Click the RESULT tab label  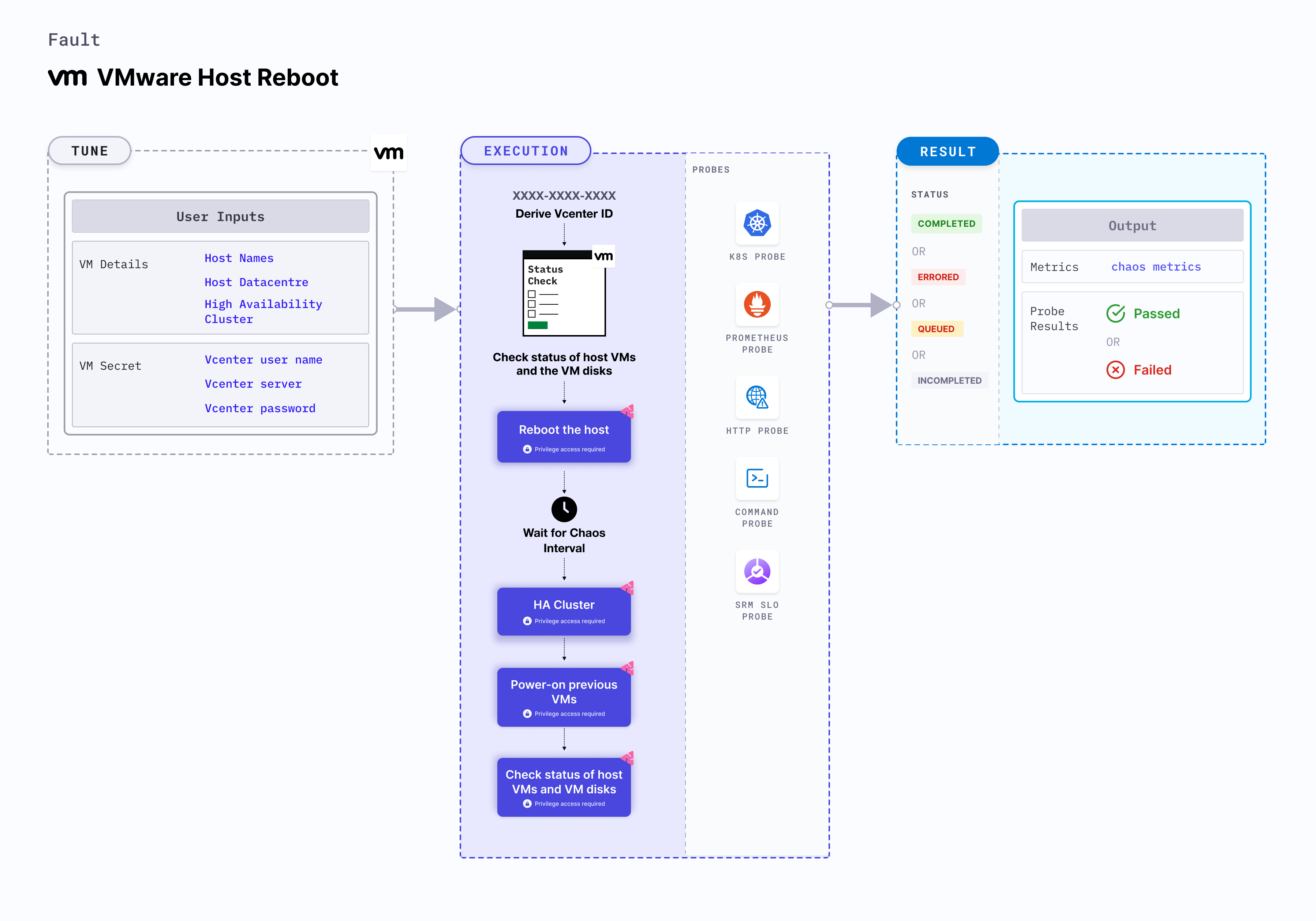(x=947, y=152)
